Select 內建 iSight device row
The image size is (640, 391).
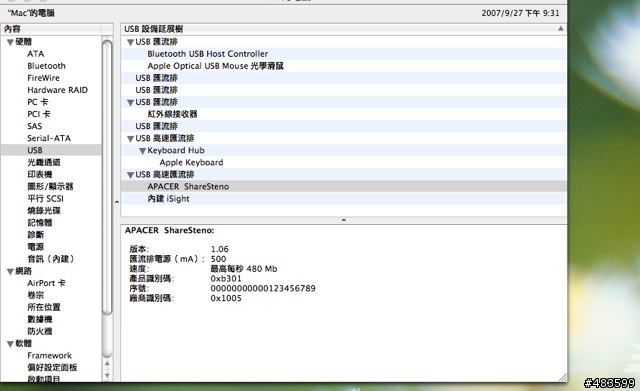(x=344, y=199)
